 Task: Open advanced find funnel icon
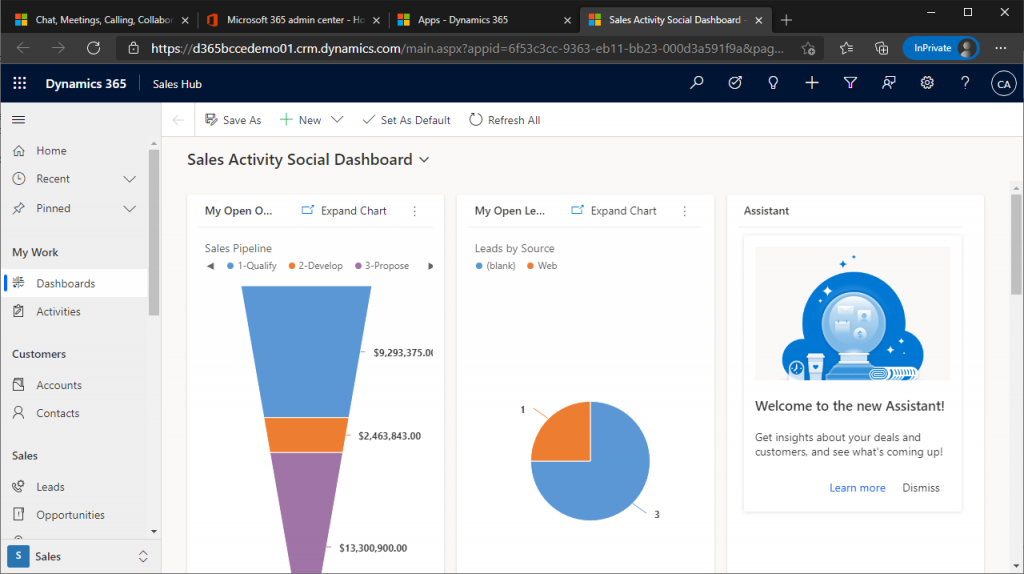click(x=850, y=83)
